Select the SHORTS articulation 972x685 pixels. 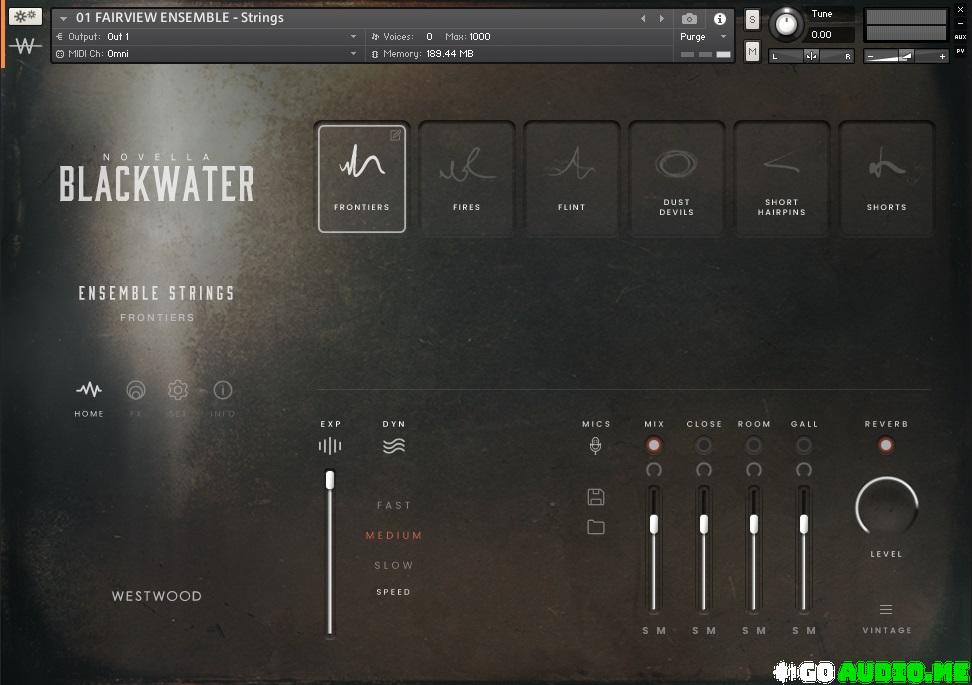point(886,179)
